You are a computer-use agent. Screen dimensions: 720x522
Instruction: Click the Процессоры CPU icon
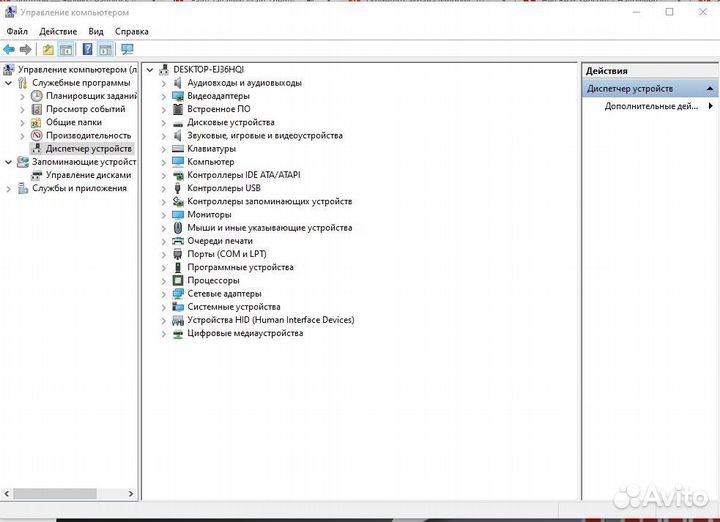tap(178, 281)
